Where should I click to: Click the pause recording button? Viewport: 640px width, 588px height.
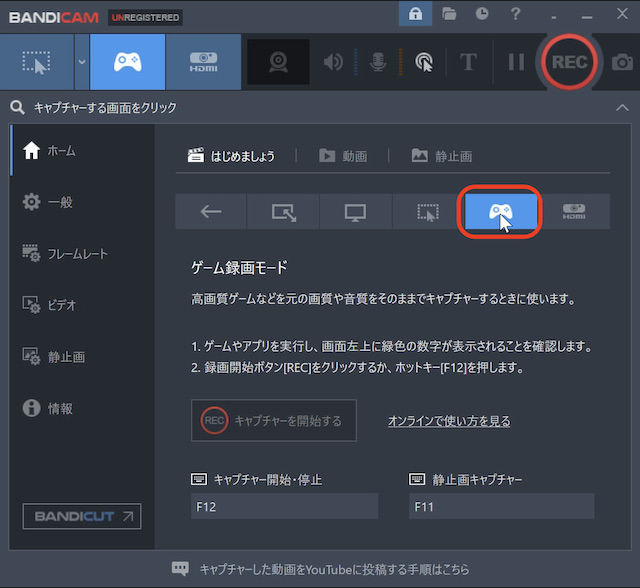516,62
